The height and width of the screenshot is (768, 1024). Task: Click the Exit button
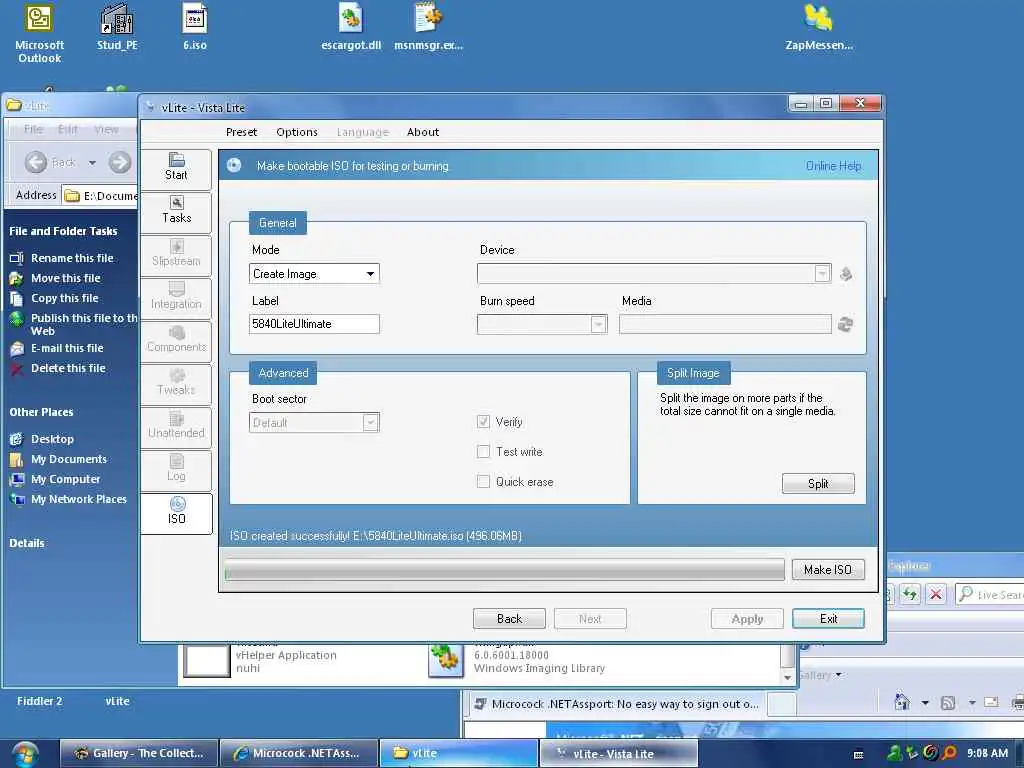click(828, 618)
